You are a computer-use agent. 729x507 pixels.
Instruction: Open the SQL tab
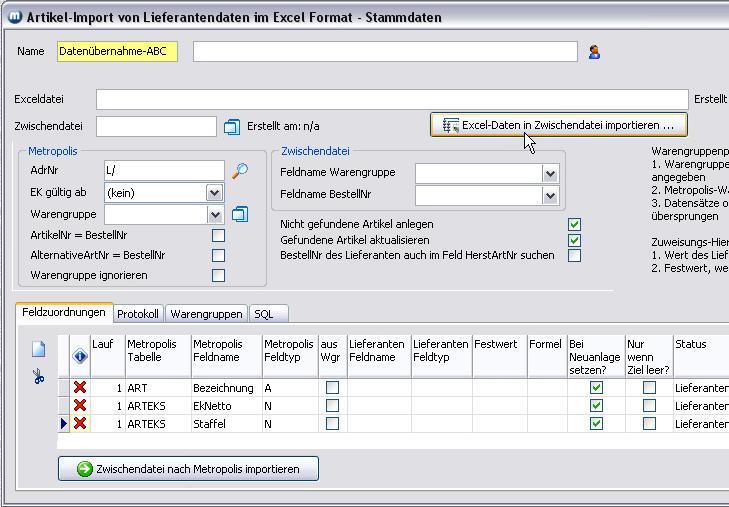(264, 314)
